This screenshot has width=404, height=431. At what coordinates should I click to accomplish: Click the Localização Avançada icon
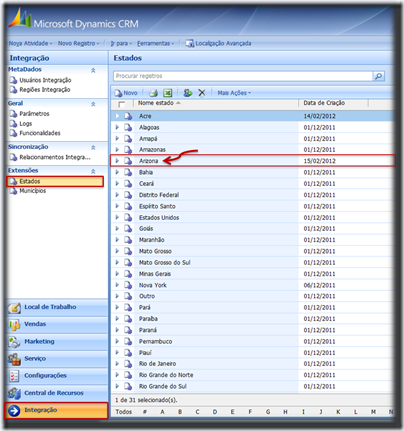click(190, 43)
